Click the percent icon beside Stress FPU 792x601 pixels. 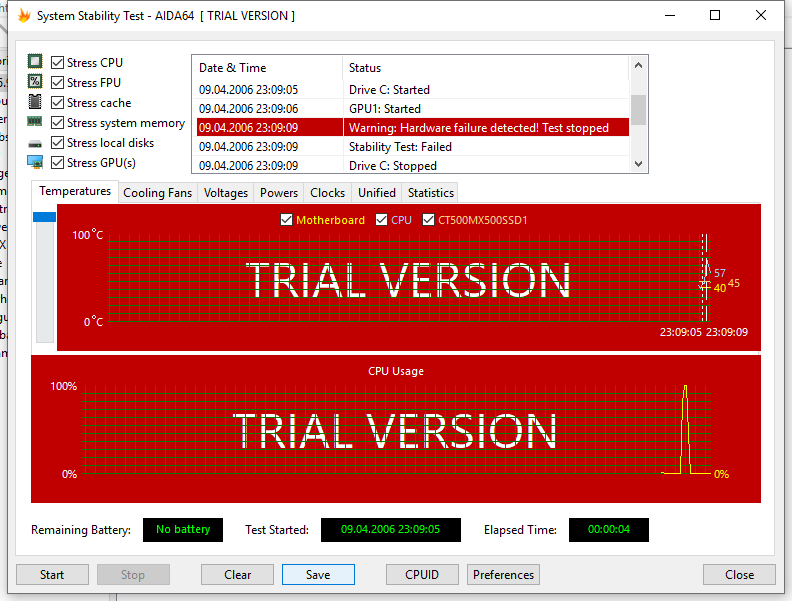click(35, 82)
